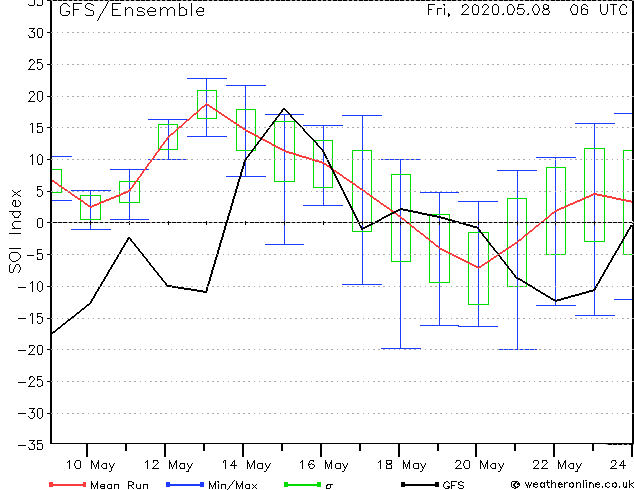Click the 18 May x-axis label

402,465
